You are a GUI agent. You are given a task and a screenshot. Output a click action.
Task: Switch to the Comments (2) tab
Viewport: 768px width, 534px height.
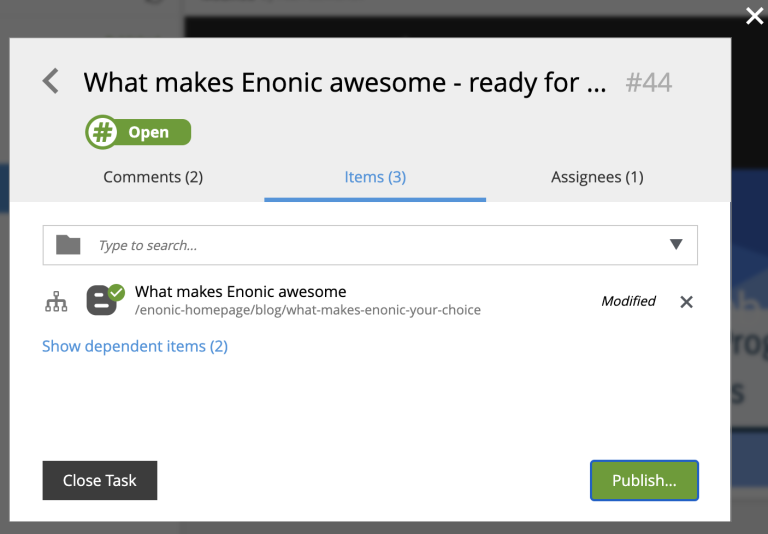153,177
